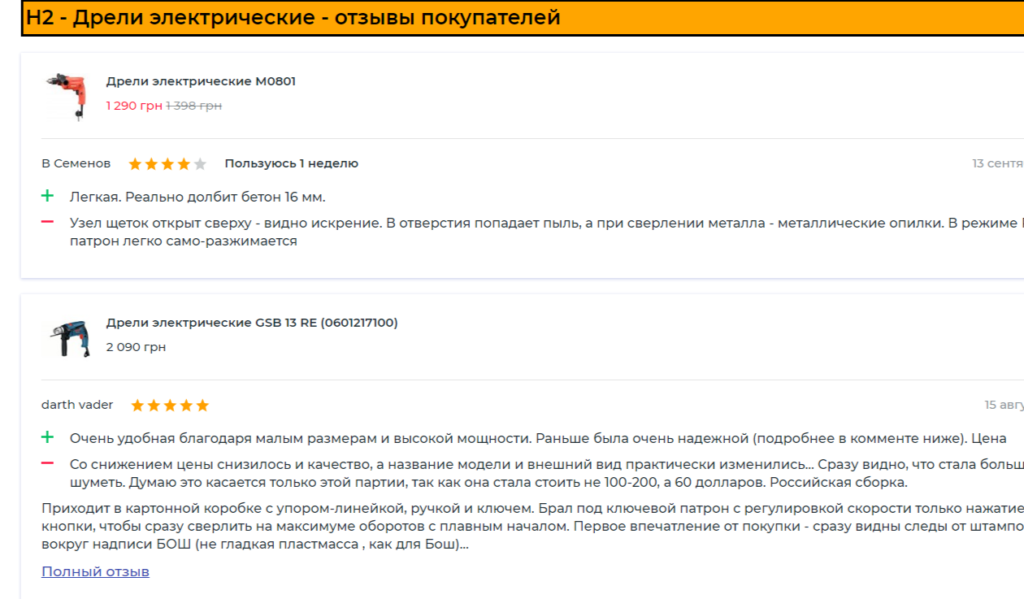
Task: Click the blue GSB 13 RE drill image
Action: [68, 338]
